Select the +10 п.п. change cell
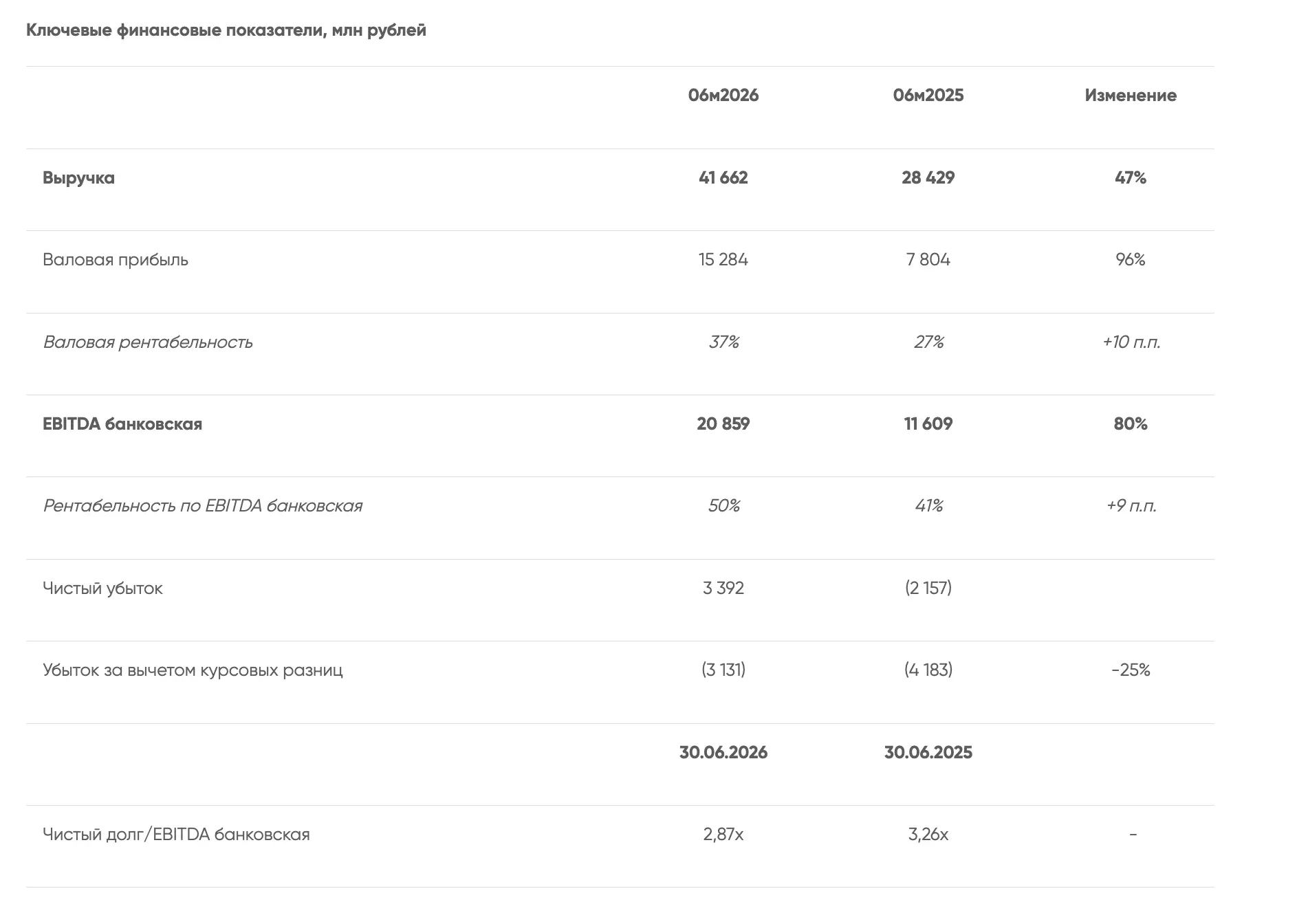The height and width of the screenshot is (924, 1297). click(1131, 342)
